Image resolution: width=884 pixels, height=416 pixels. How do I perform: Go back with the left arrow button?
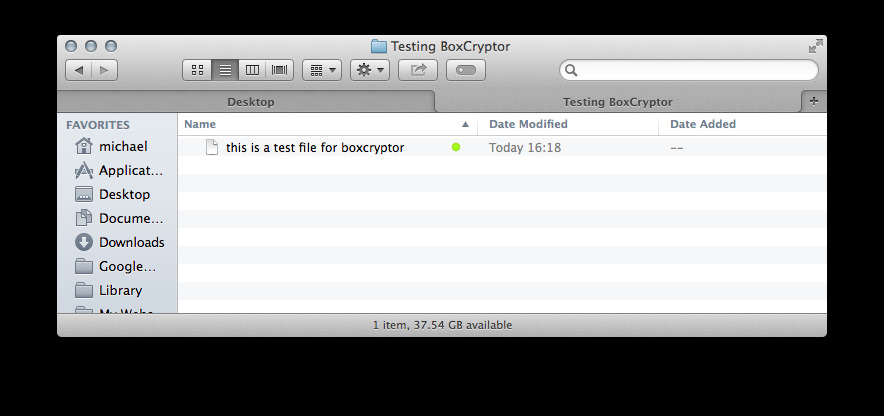79,70
